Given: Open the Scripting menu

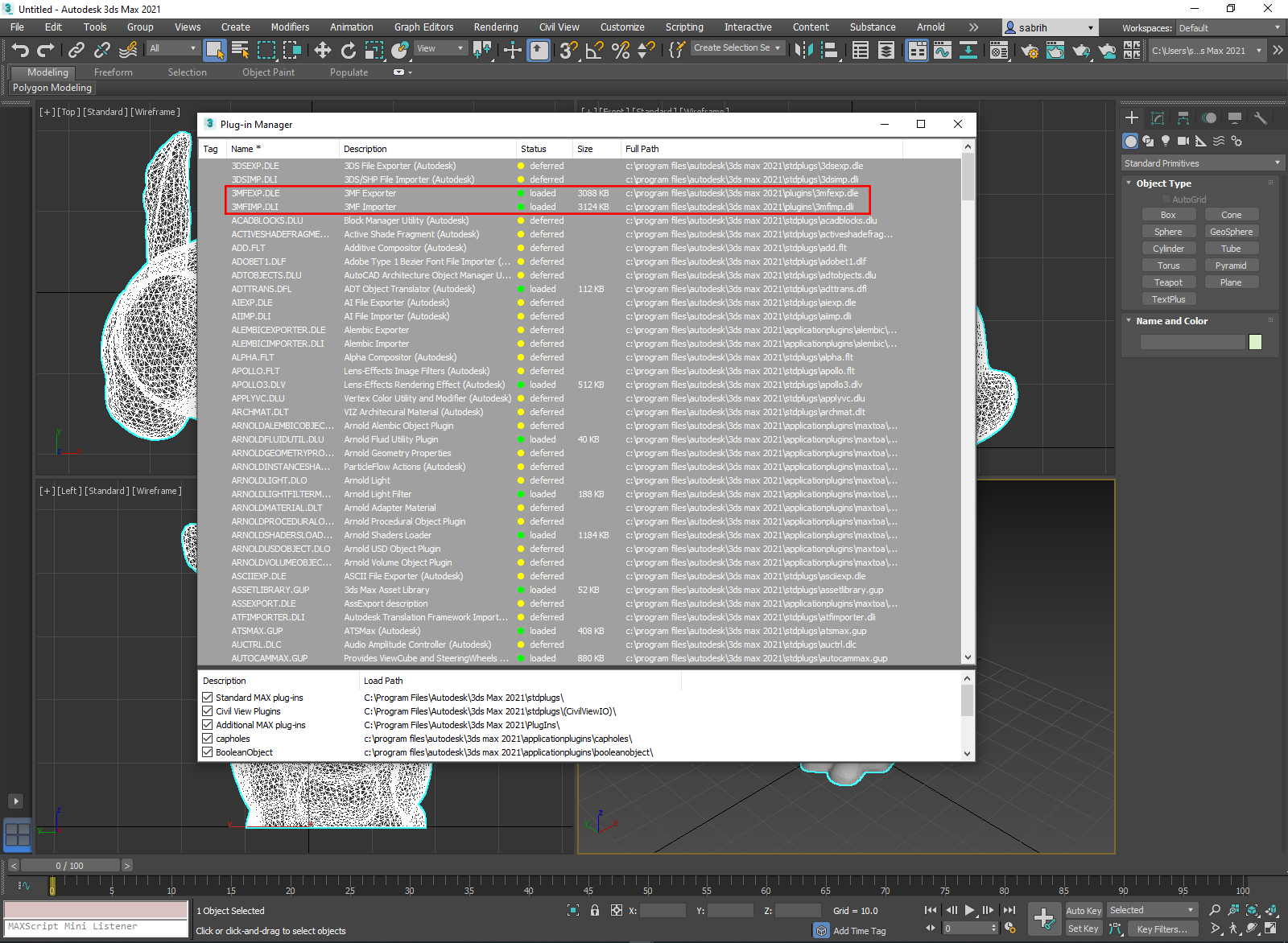Looking at the screenshot, I should point(684,27).
